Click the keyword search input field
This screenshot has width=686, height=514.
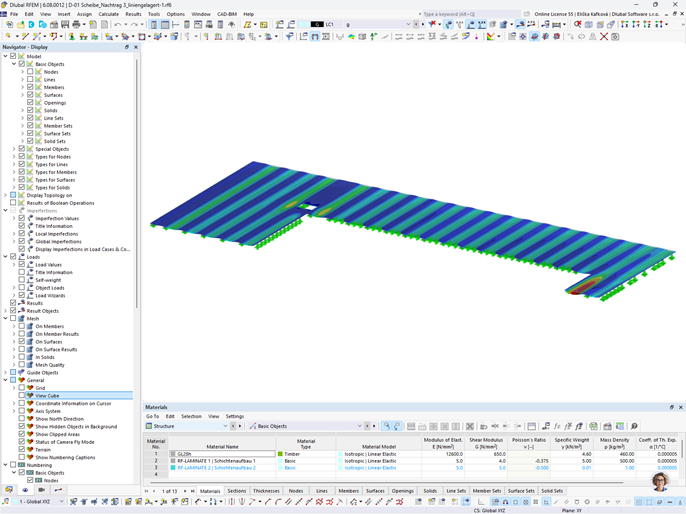(470, 14)
